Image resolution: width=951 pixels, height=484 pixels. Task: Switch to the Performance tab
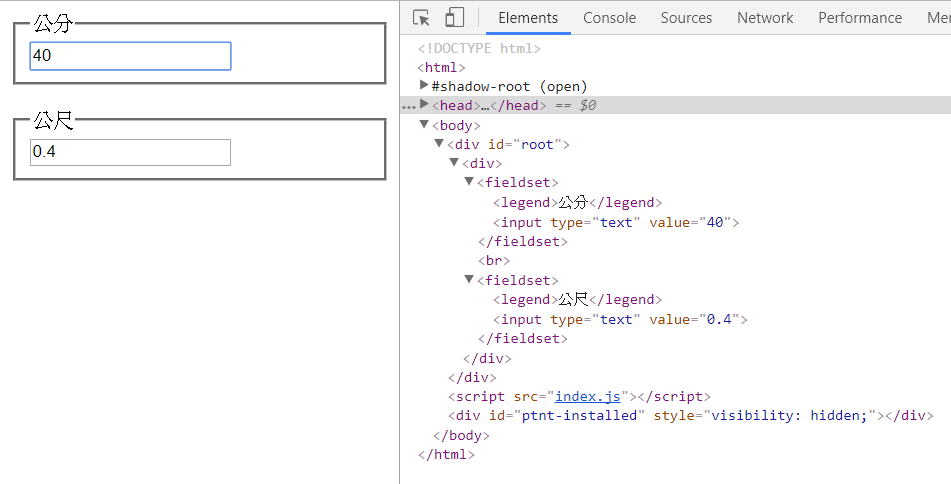coord(859,18)
